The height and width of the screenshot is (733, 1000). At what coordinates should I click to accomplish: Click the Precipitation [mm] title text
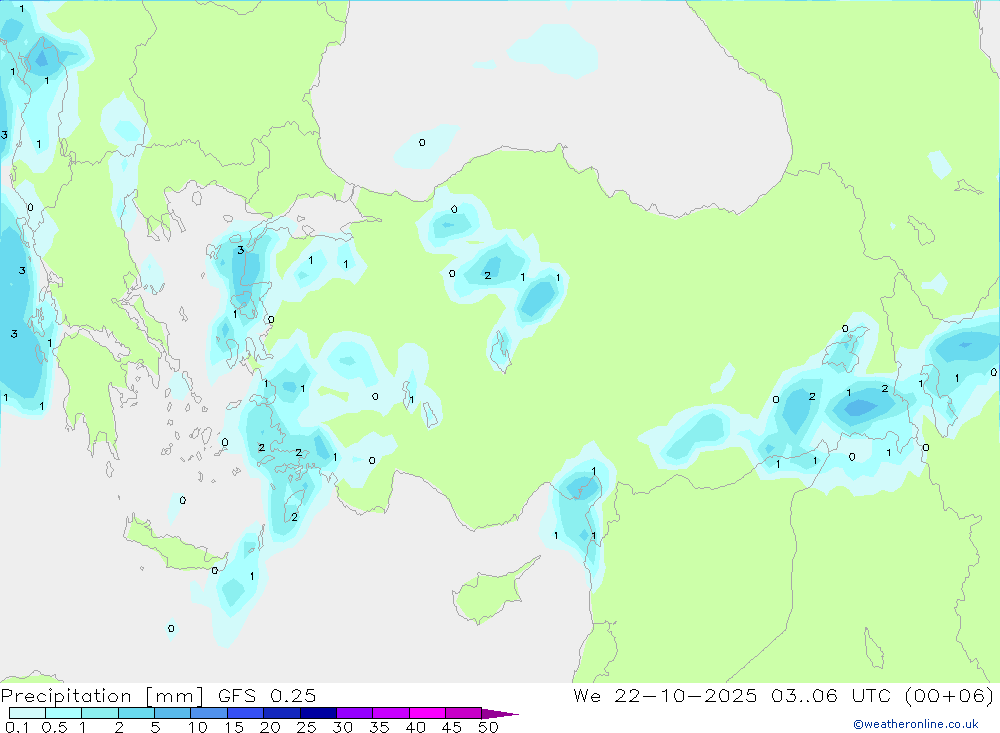click(x=102, y=695)
